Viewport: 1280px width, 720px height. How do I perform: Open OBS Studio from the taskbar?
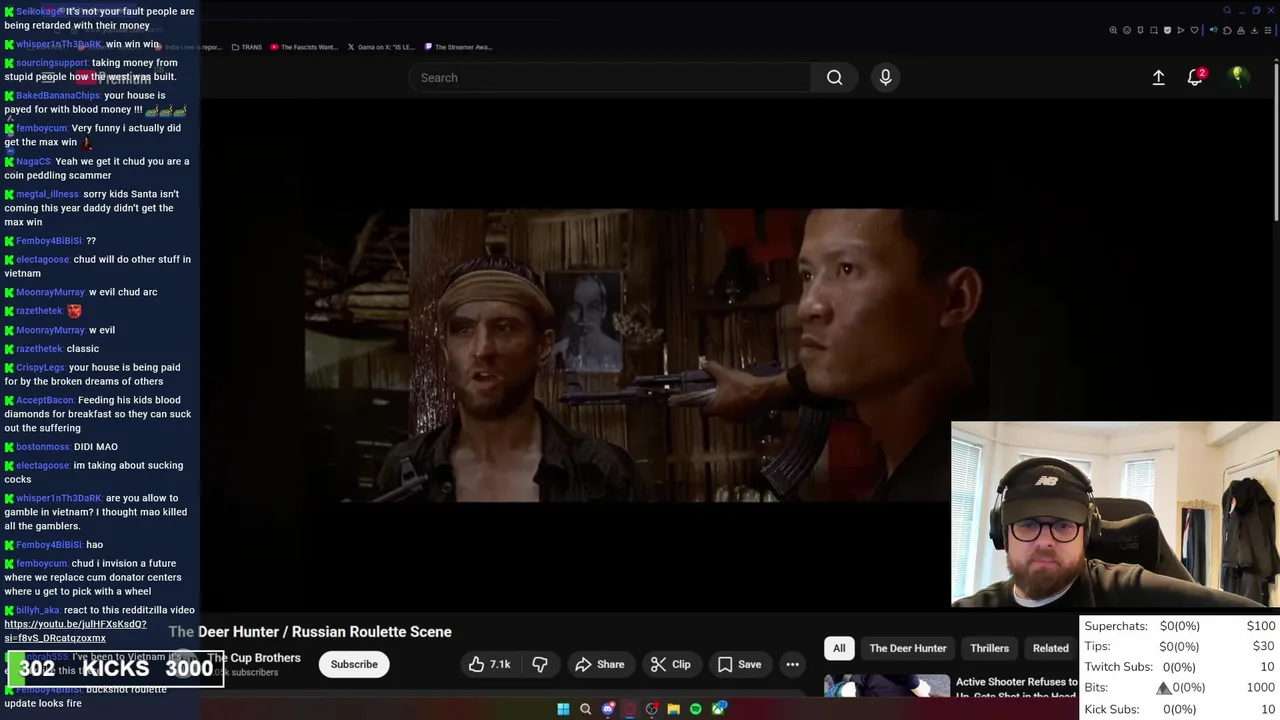pyautogui.click(x=651, y=709)
